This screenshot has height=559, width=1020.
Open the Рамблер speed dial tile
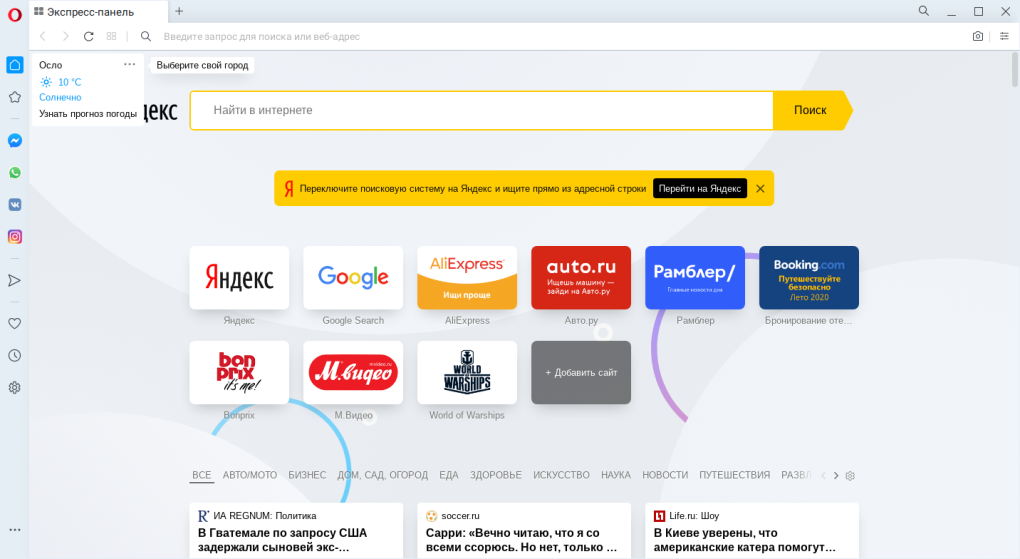695,278
